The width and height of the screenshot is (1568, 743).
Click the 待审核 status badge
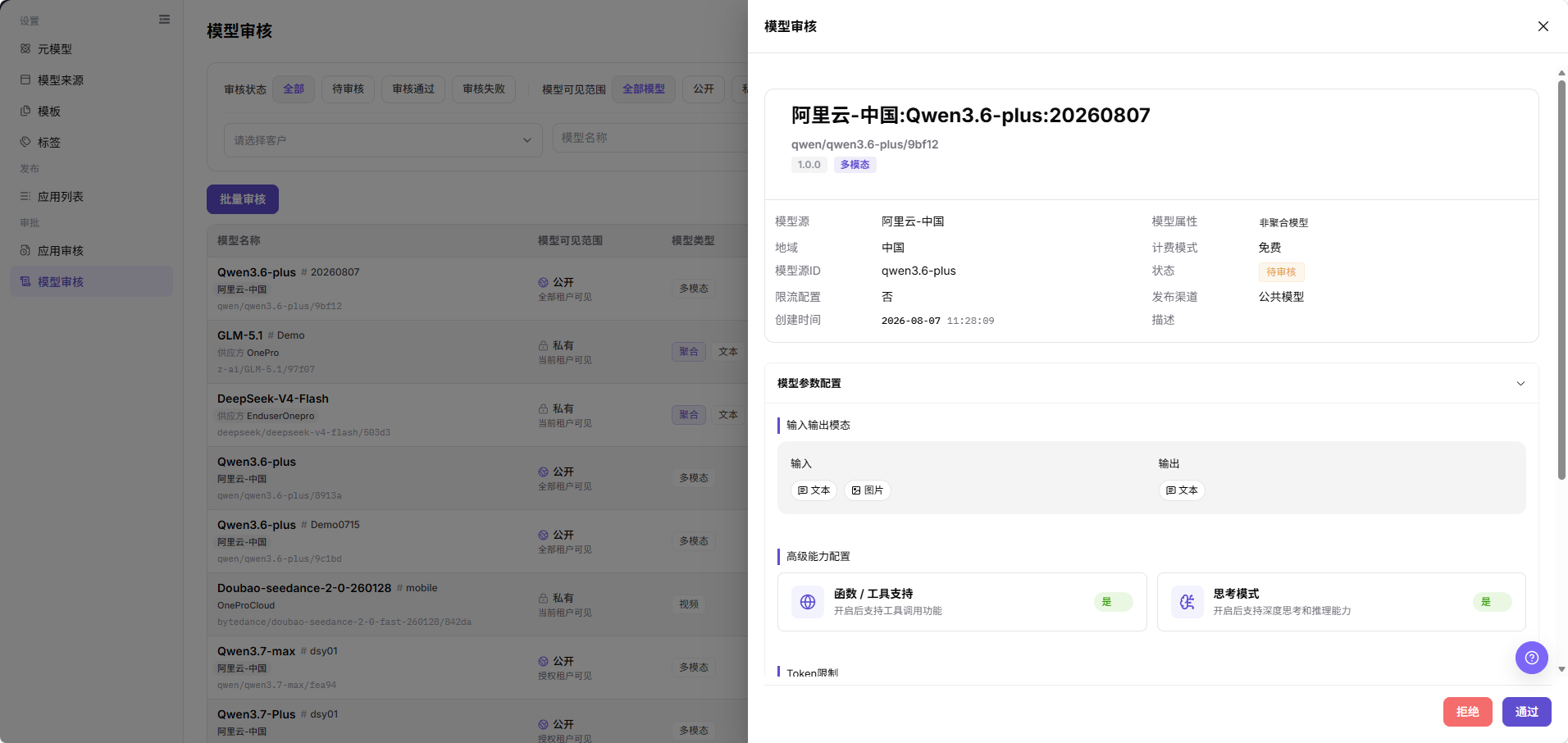pyautogui.click(x=1281, y=272)
